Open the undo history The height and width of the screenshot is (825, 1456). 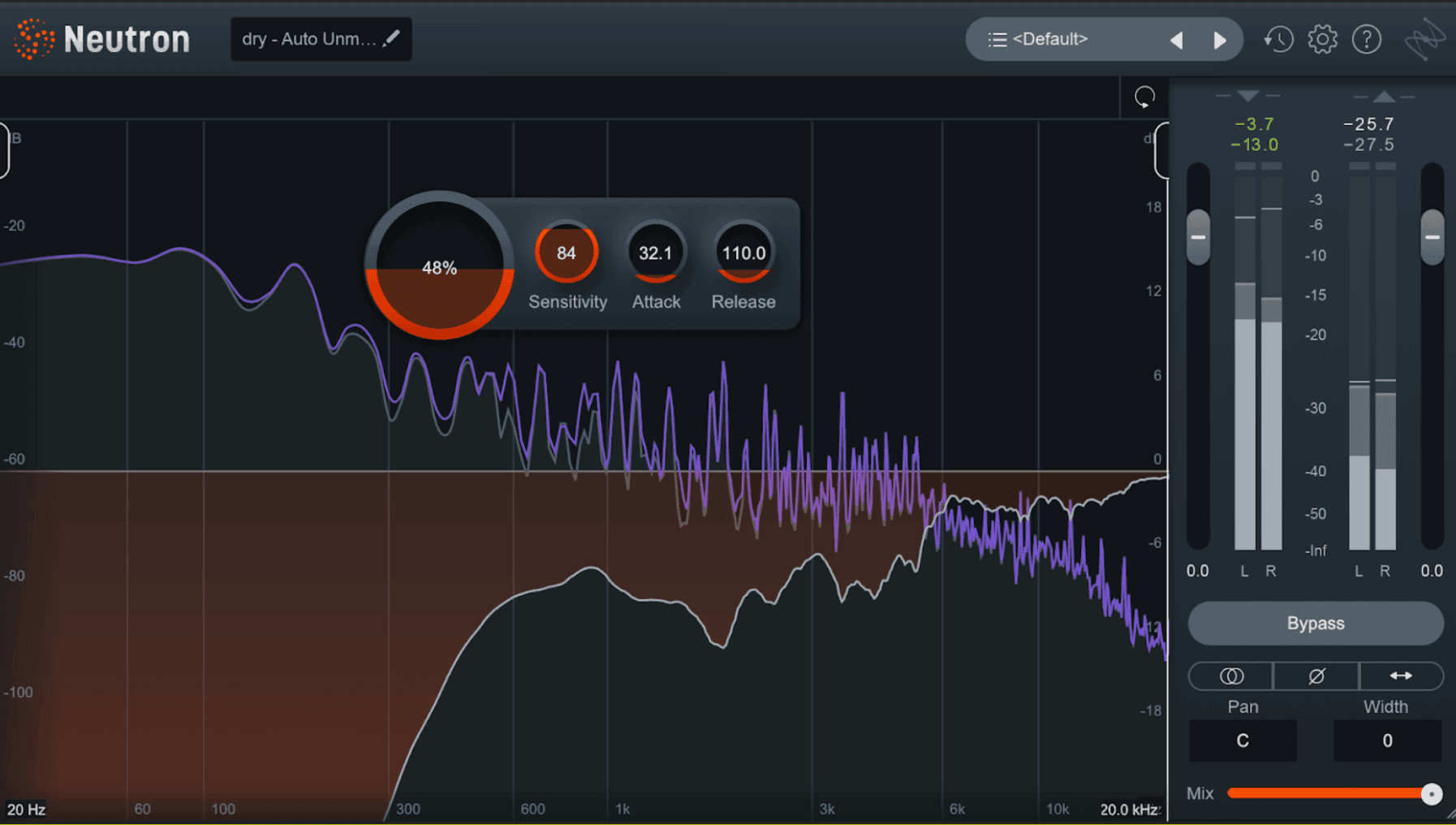coord(1278,39)
